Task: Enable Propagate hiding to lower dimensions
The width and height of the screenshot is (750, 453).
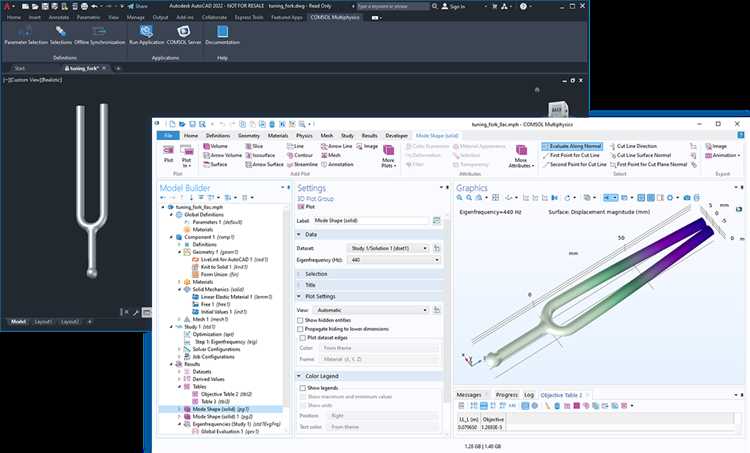Action: coord(300,329)
